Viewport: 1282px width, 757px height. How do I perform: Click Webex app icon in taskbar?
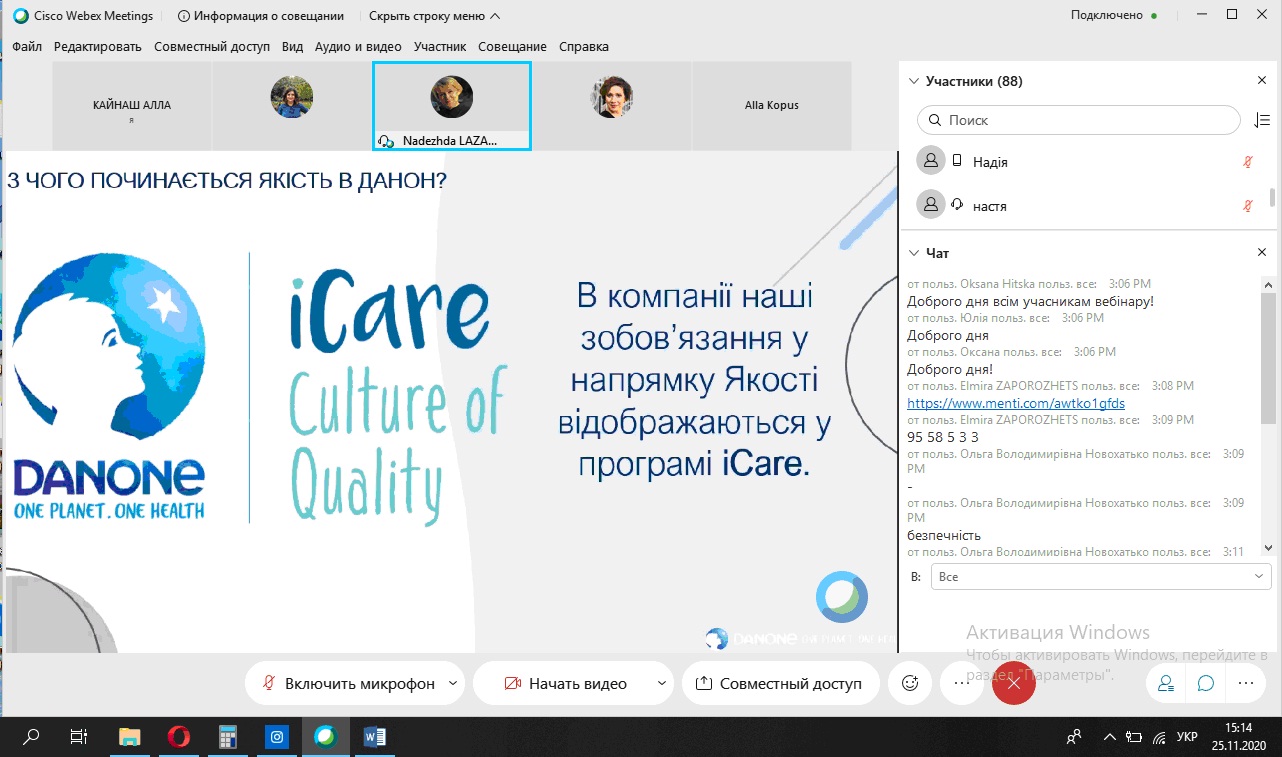pos(326,737)
